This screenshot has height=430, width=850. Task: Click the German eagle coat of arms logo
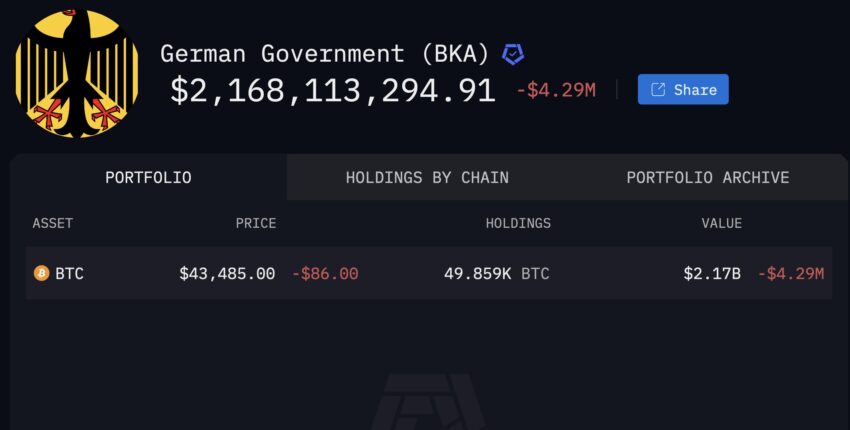point(76,73)
